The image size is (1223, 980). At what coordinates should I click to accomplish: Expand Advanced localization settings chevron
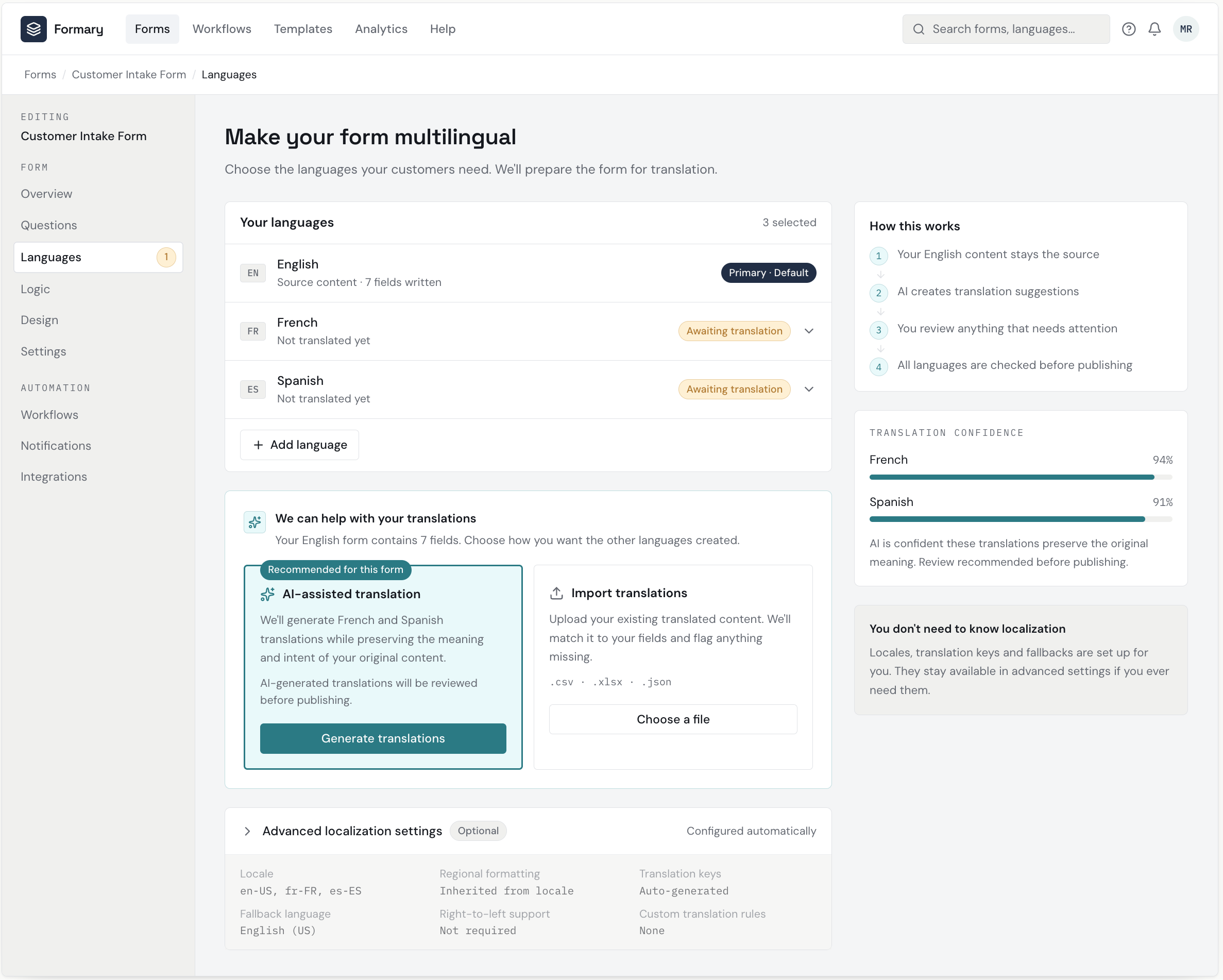click(x=247, y=831)
